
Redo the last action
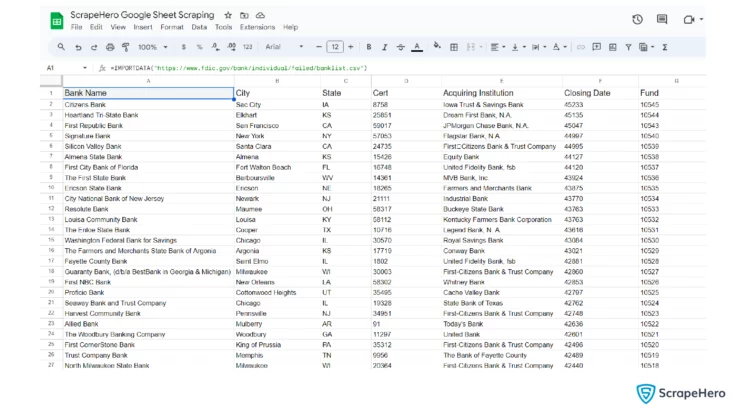[94, 47]
